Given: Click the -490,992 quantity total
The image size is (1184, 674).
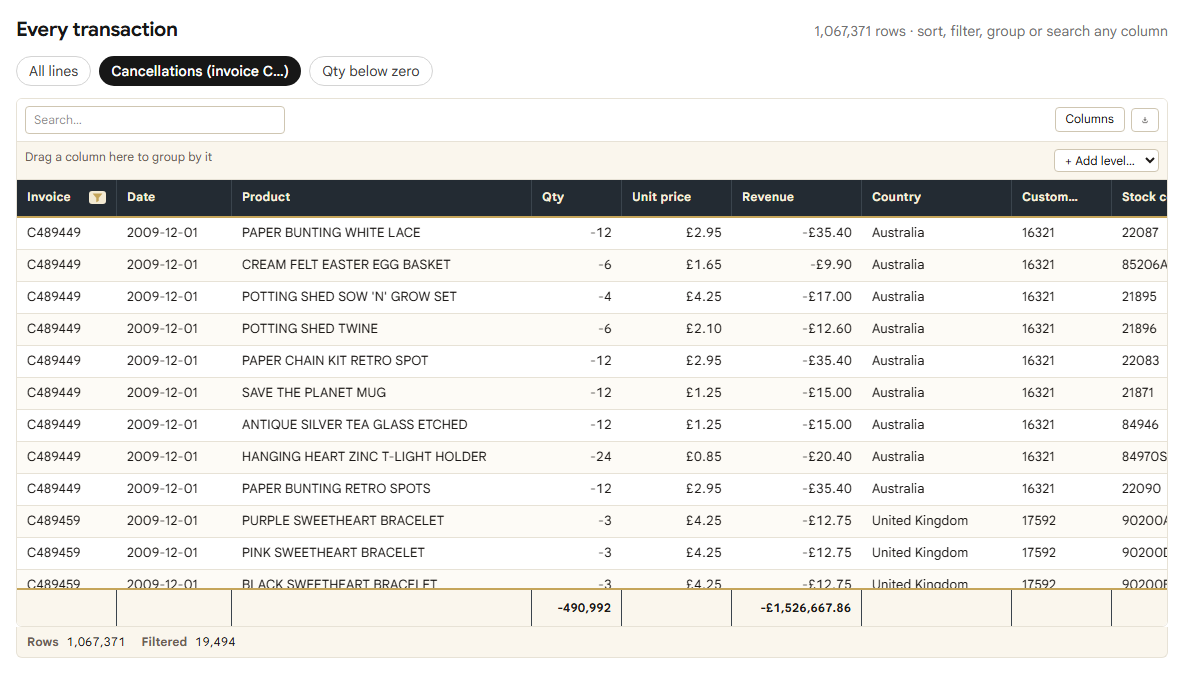Looking at the screenshot, I should click(584, 608).
